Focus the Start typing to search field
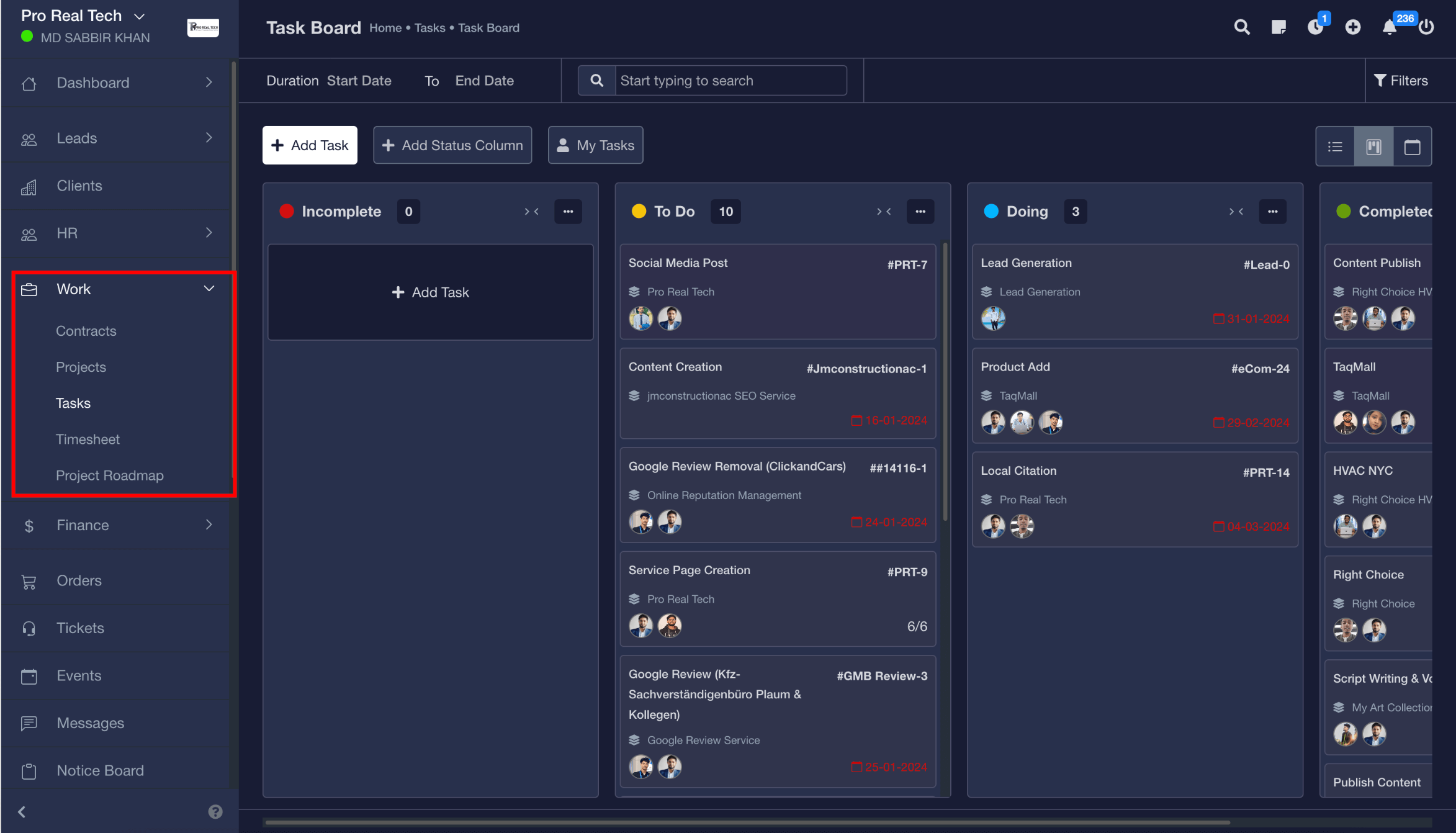 pos(730,81)
